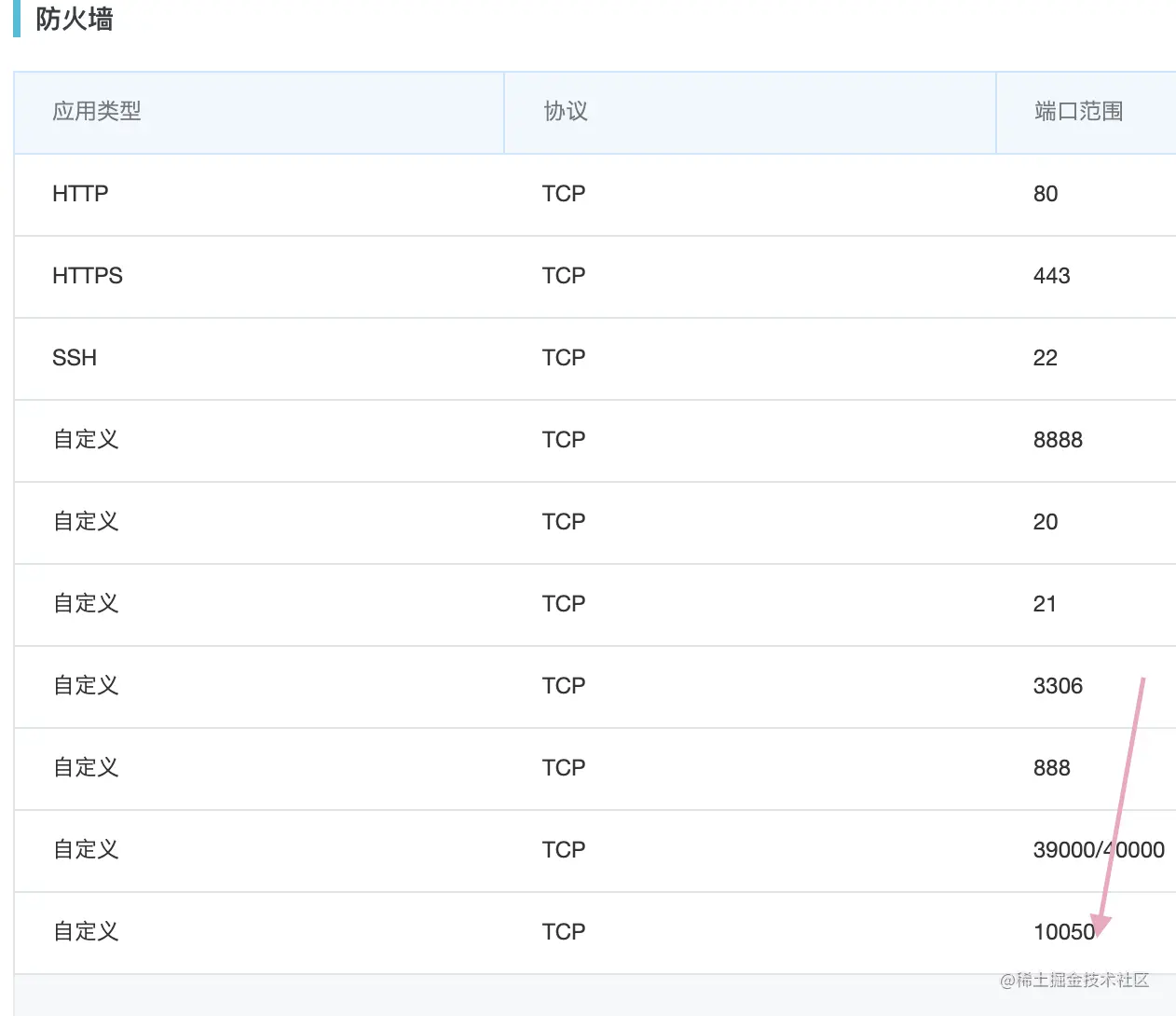This screenshot has width=1176, height=1016.
Task: Click port 80 in the HTTP row
Action: click(1046, 194)
